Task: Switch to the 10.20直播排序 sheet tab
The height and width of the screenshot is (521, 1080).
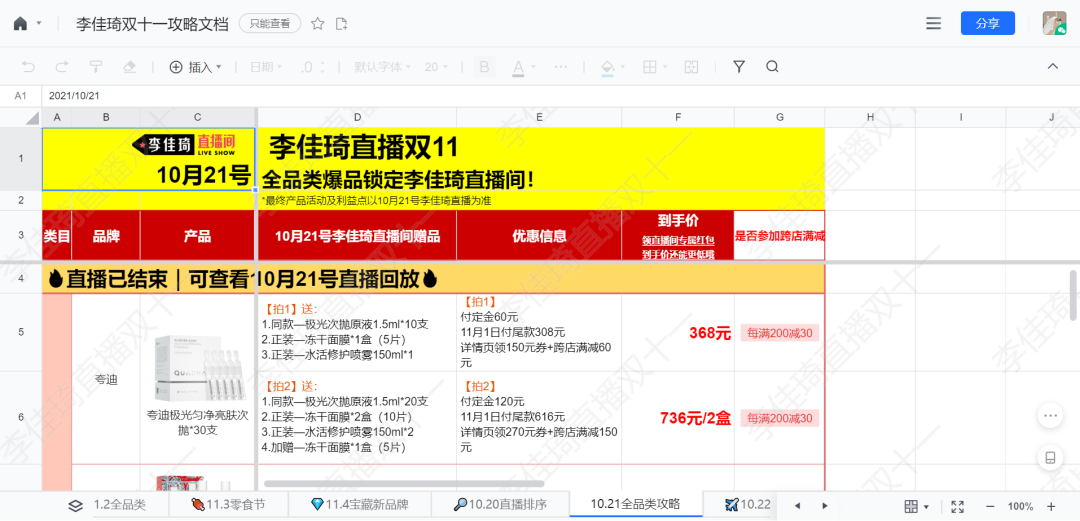Action: 500,505
